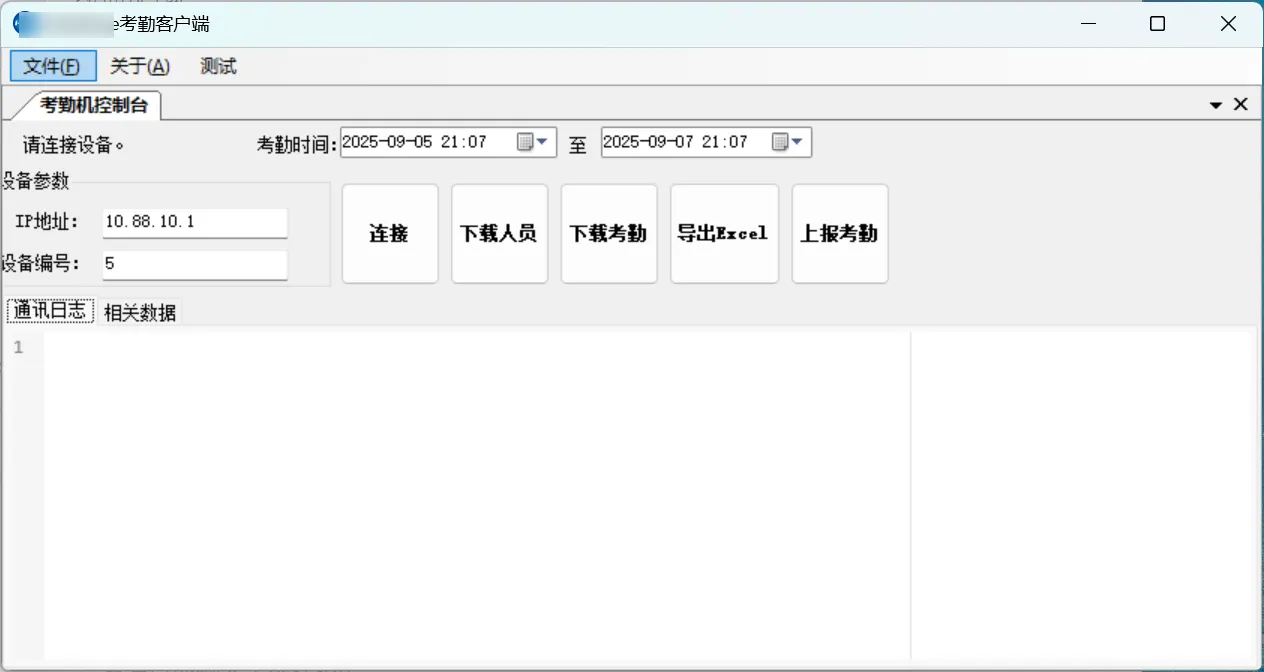Click the 下载人员 button
Image resolution: width=1264 pixels, height=672 pixels.
click(499, 234)
